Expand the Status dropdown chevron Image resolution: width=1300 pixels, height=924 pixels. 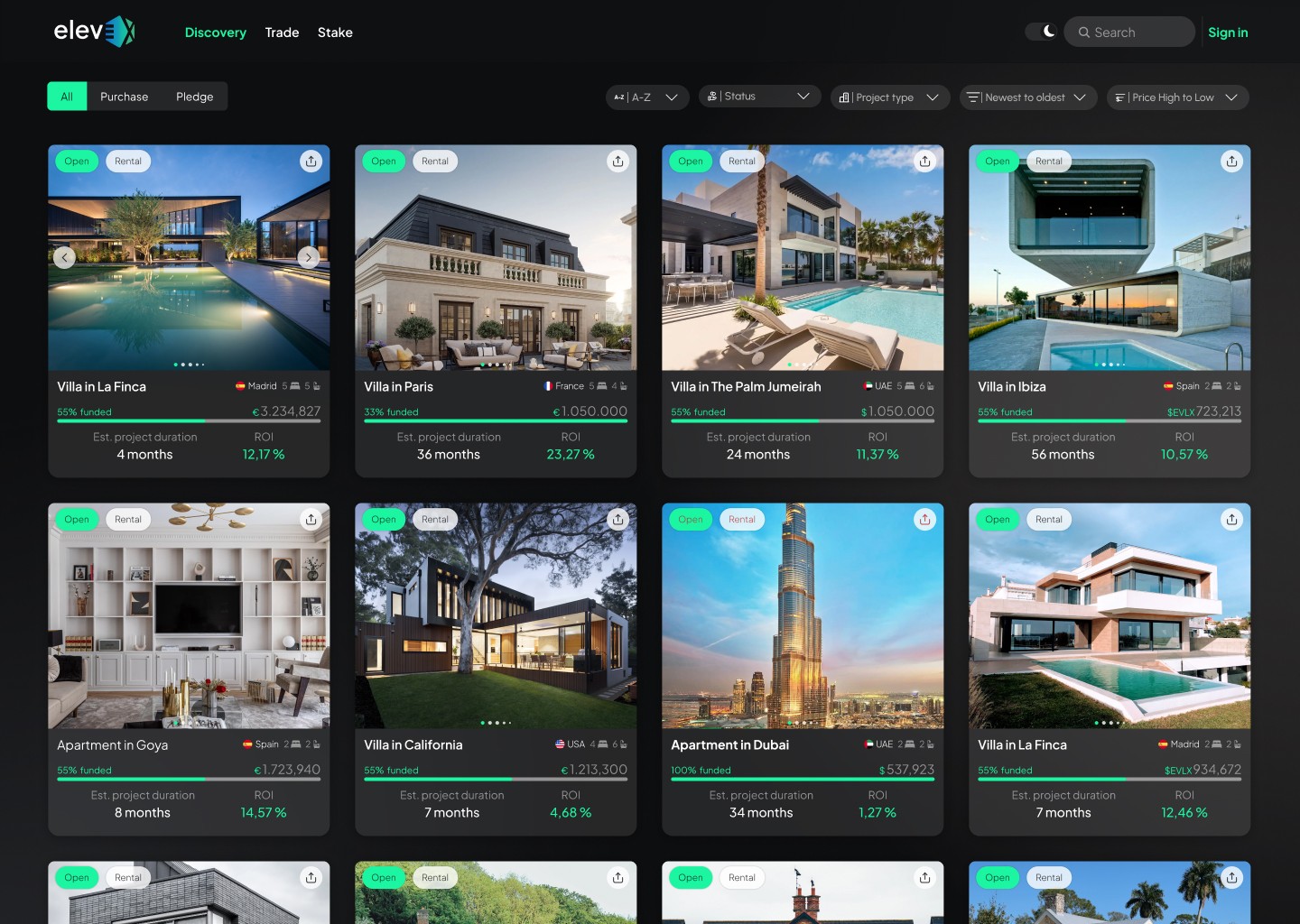803,97
